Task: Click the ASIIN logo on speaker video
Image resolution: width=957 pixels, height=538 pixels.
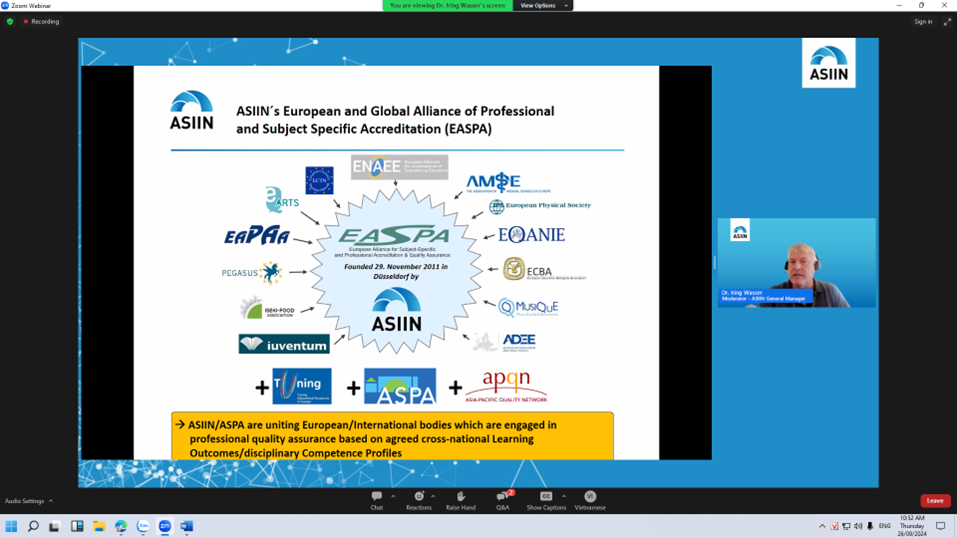Action: 740,231
